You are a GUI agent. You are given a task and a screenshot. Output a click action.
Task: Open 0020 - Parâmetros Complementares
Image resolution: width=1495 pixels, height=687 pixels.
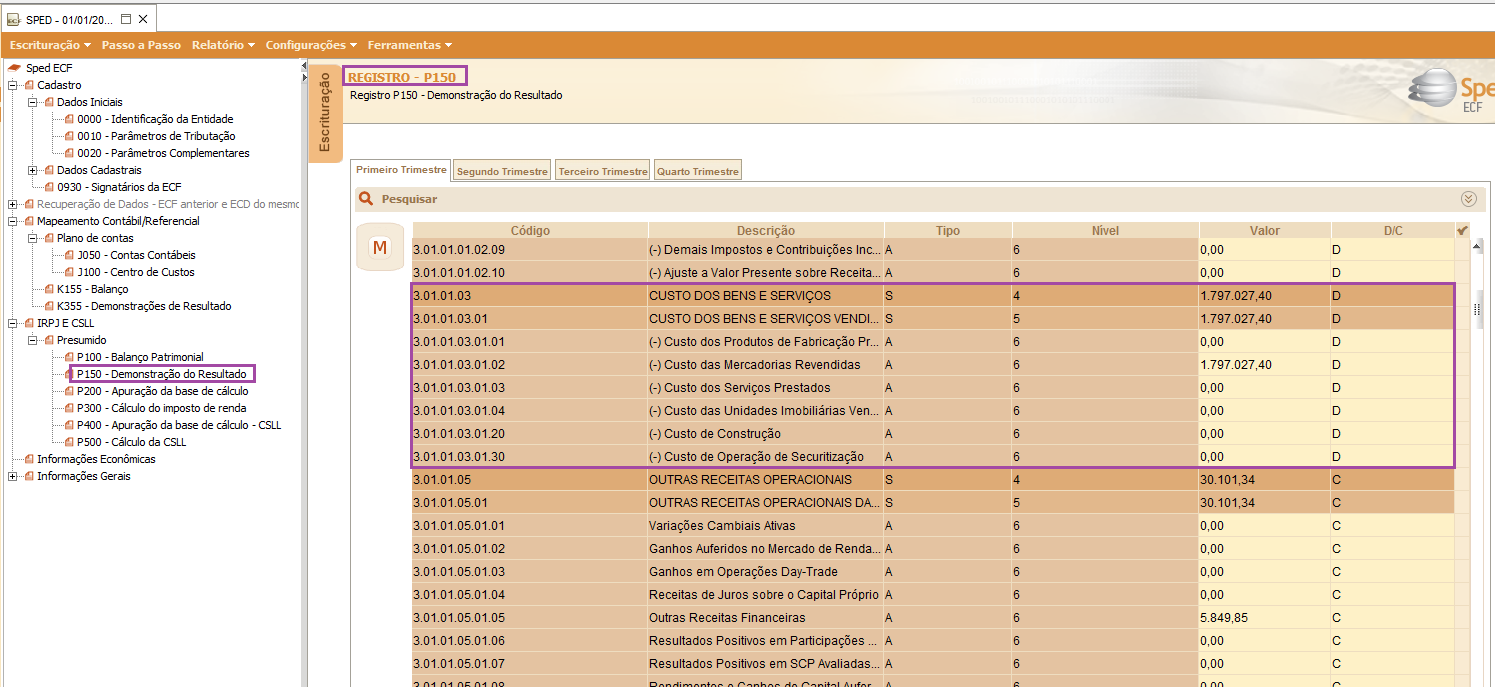point(163,153)
